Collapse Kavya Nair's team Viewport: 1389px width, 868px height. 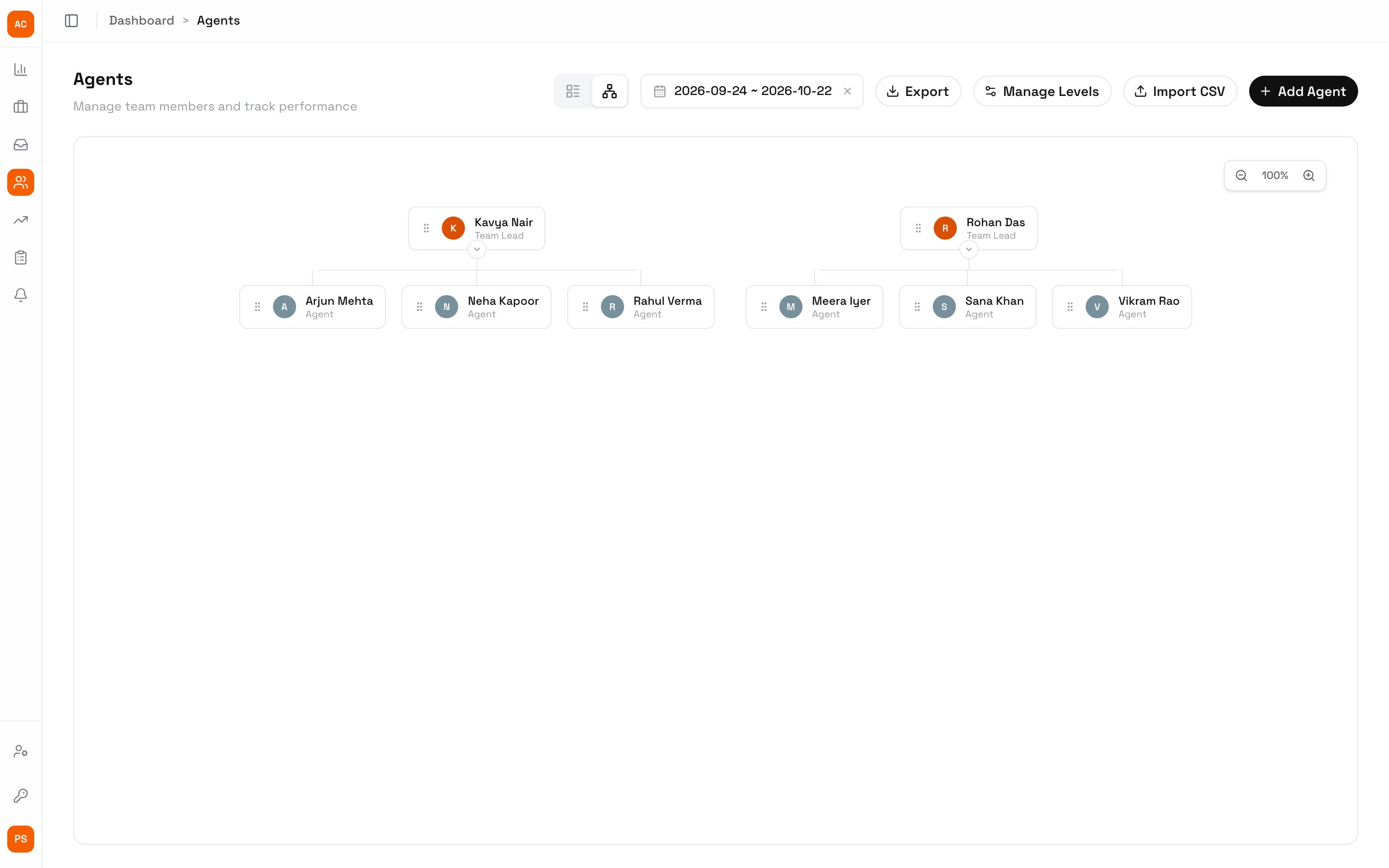(x=477, y=249)
